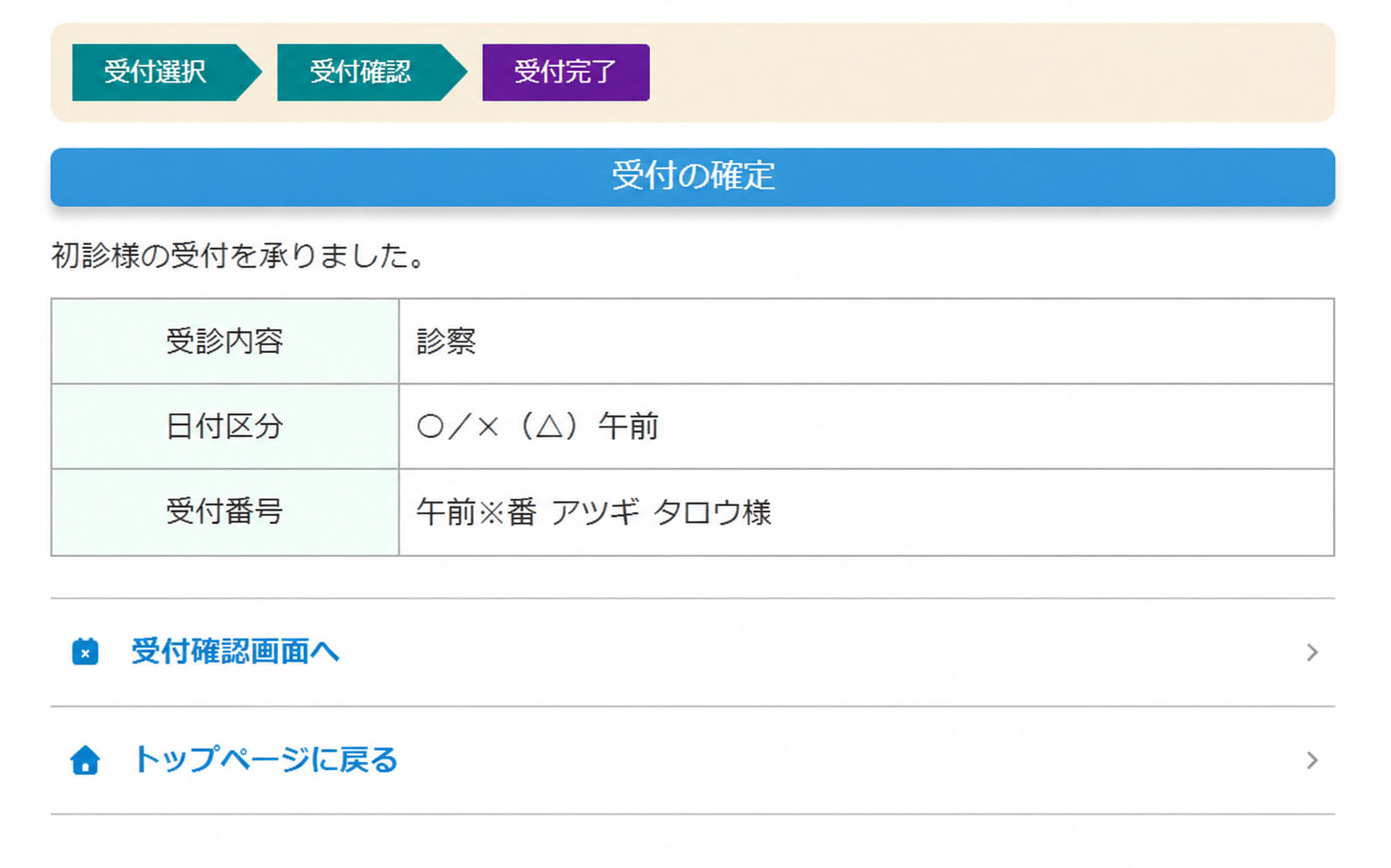
Task: Click the calendar icon beside 受付確認画面へ
Action: pyautogui.click(x=85, y=652)
